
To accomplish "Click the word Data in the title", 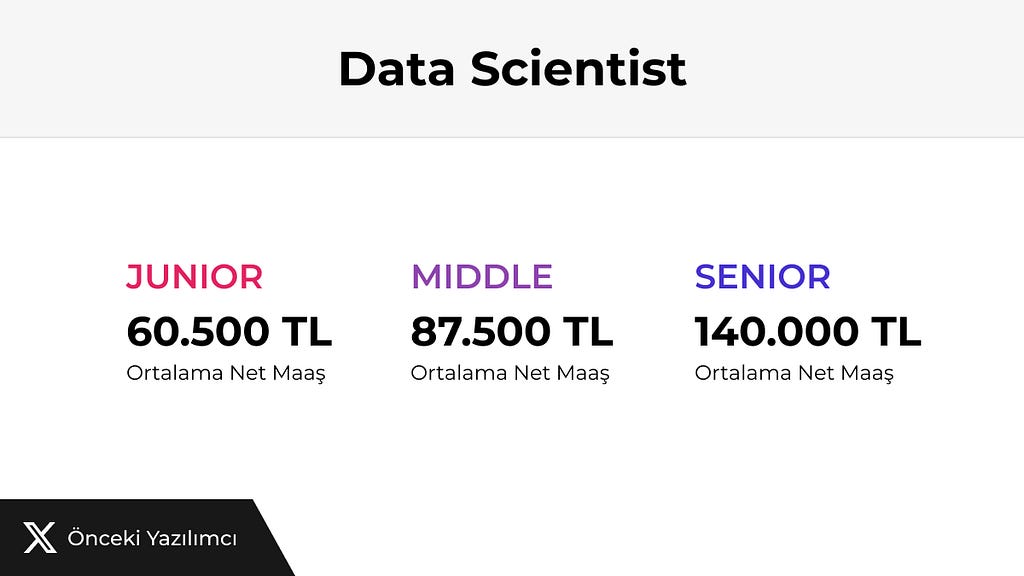I will click(x=396, y=69).
